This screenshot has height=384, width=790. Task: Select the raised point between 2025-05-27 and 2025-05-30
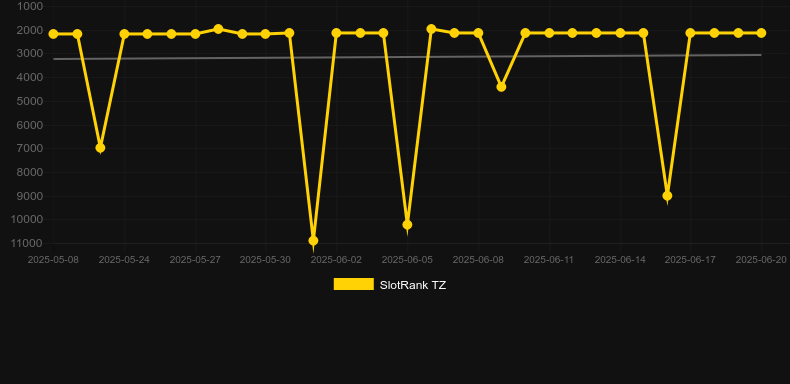click(218, 29)
